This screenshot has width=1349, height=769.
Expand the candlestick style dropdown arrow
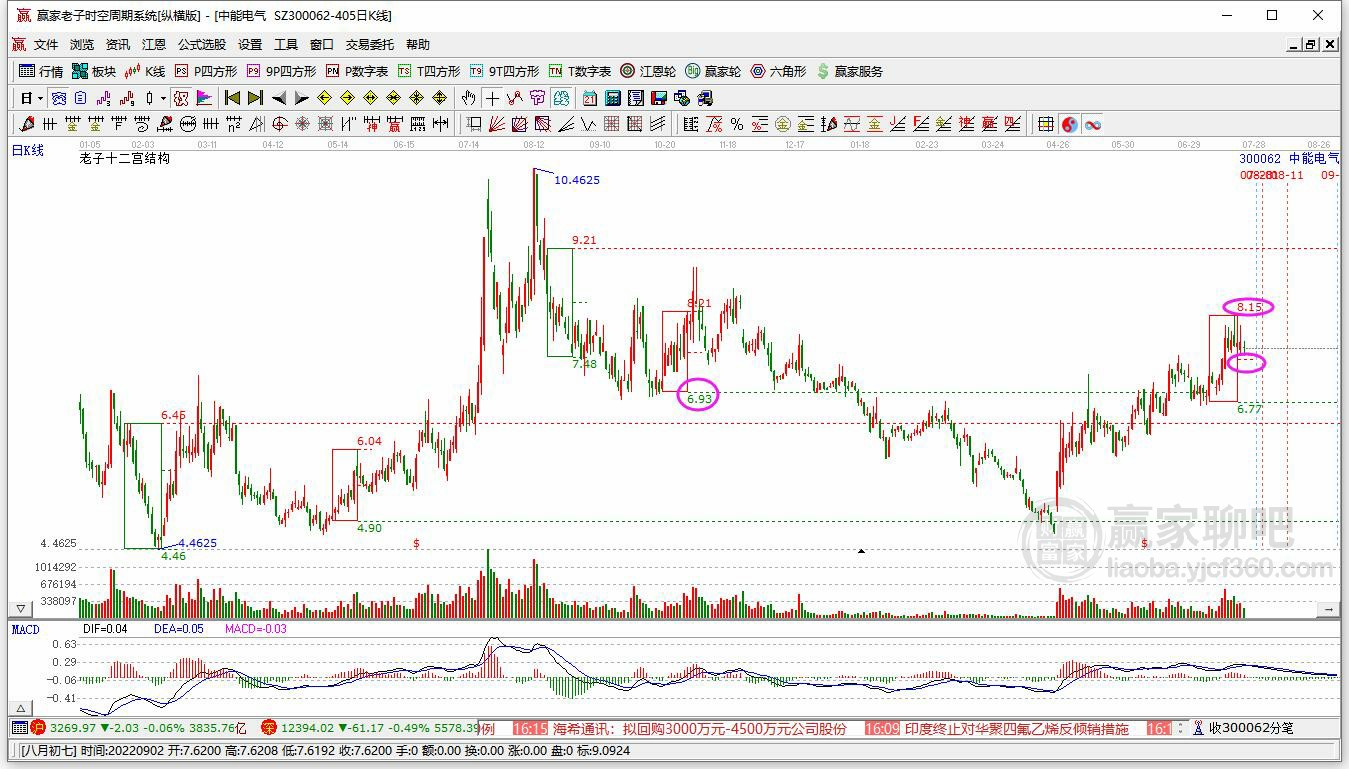pyautogui.click(x=163, y=98)
